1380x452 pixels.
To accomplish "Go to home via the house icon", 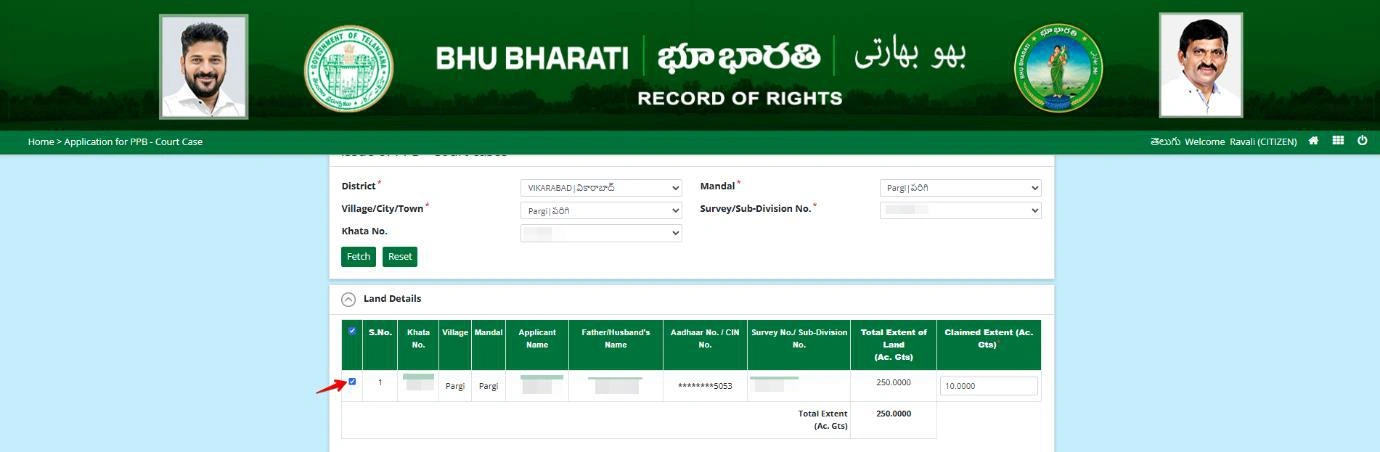I will (1313, 141).
